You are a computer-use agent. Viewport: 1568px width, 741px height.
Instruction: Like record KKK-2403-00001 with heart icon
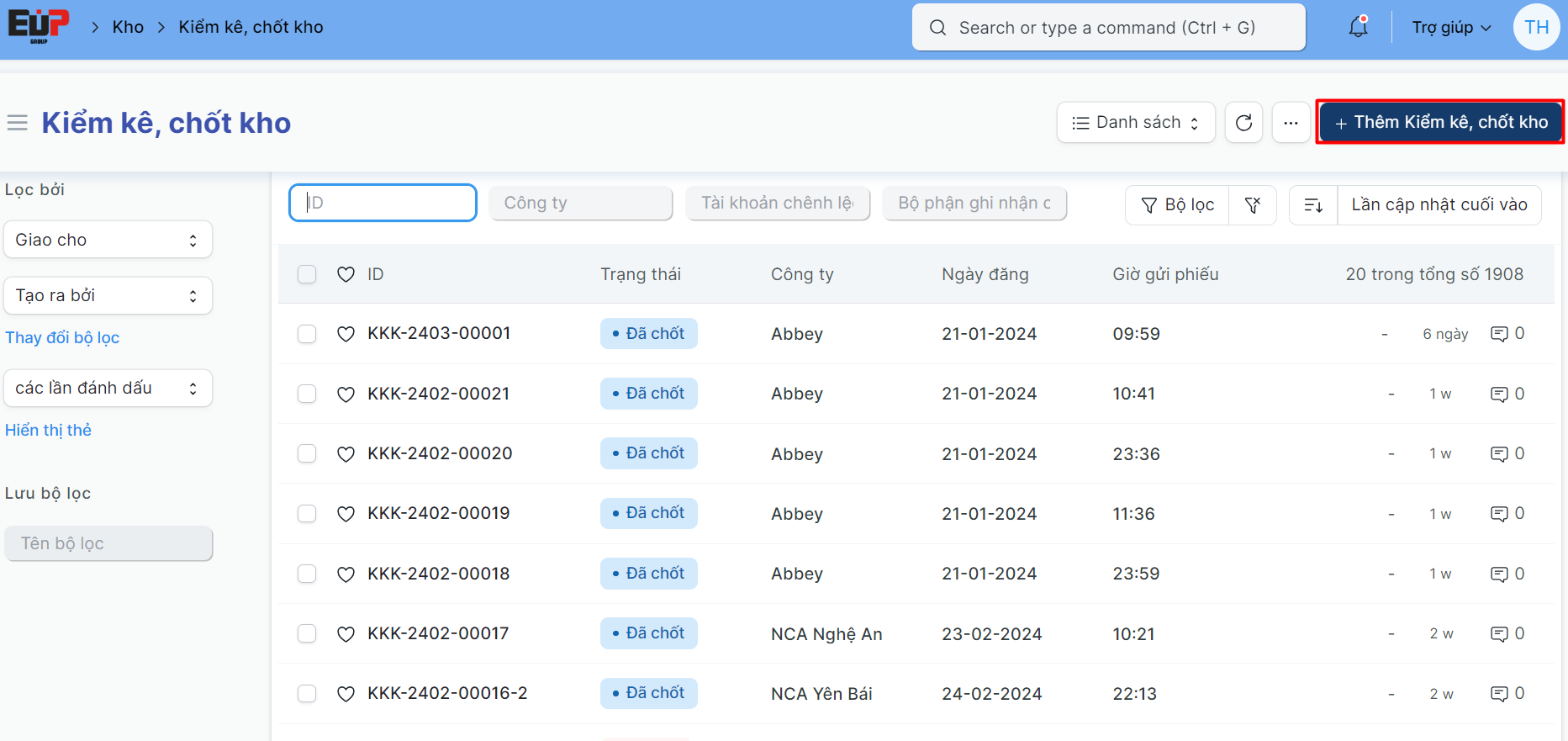point(346,334)
